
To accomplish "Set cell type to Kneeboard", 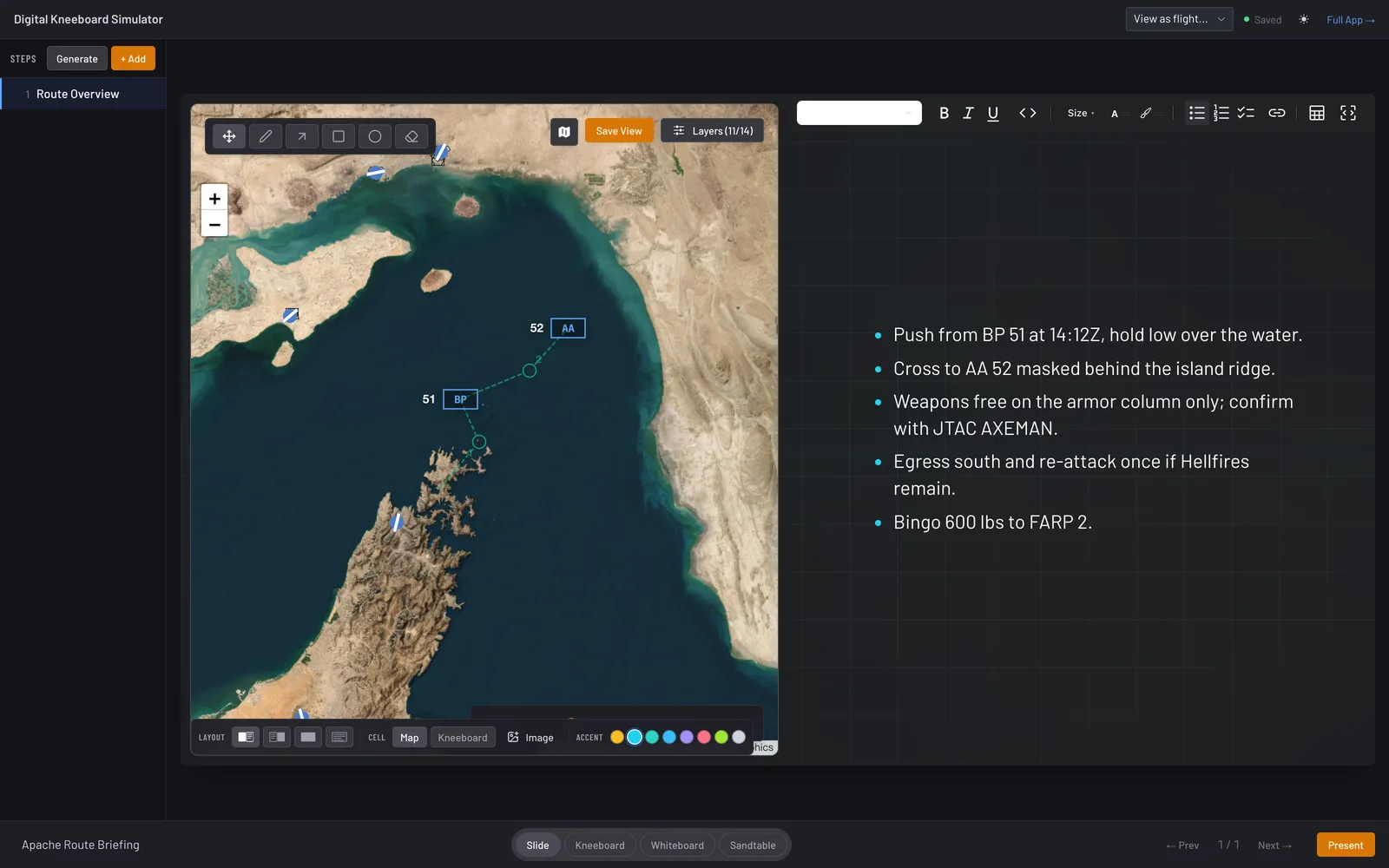I will click(x=463, y=737).
